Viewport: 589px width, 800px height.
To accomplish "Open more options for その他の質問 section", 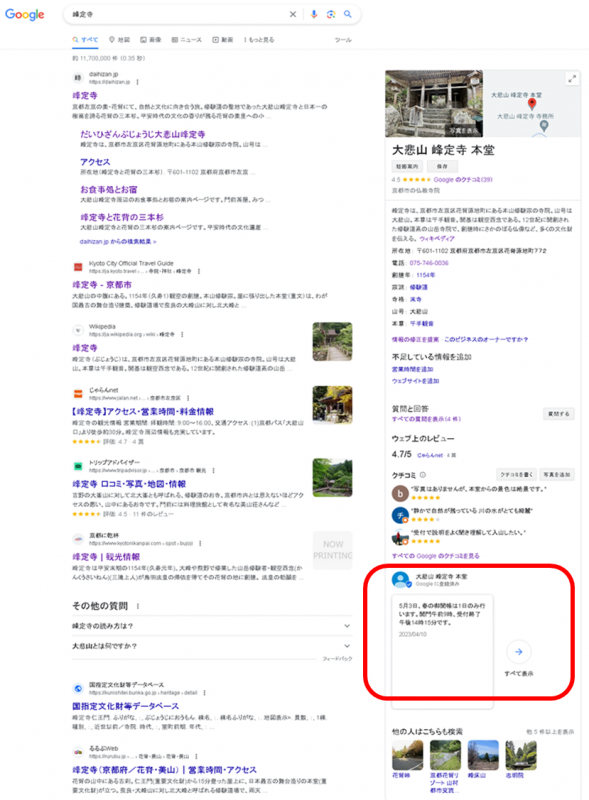I will click(138, 606).
